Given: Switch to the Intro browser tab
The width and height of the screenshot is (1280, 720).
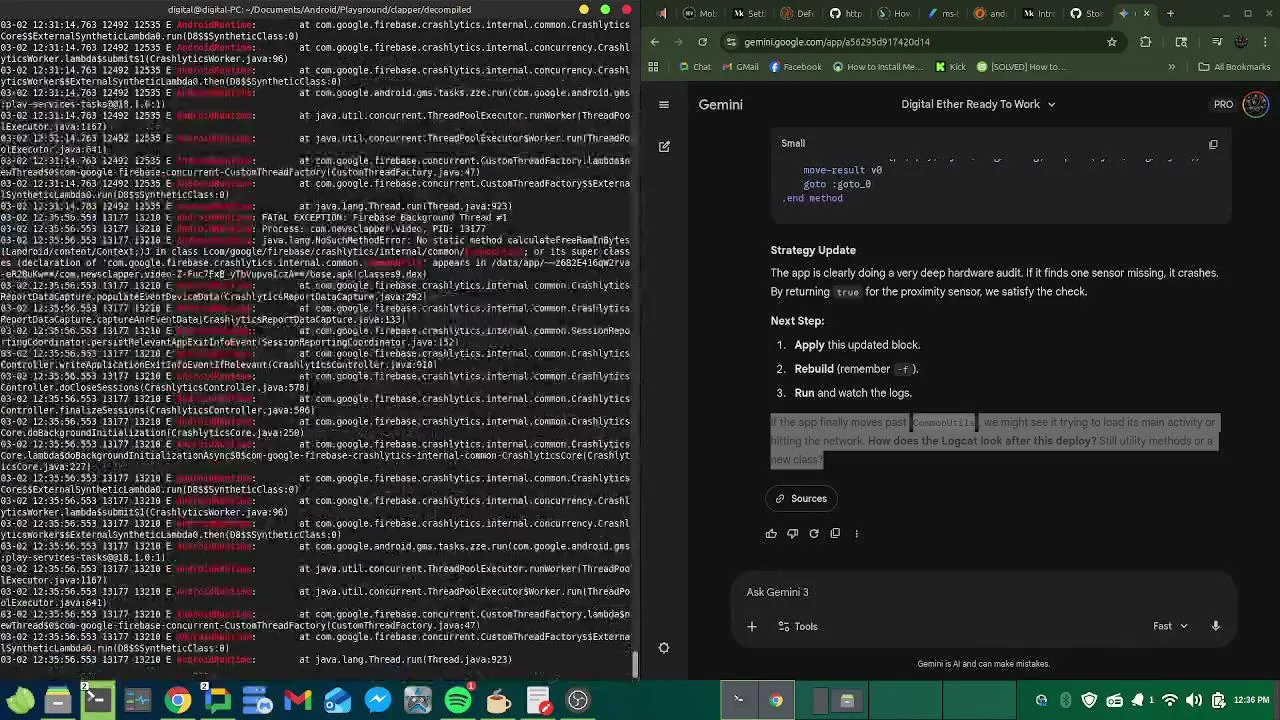Looking at the screenshot, I should (1038, 13).
